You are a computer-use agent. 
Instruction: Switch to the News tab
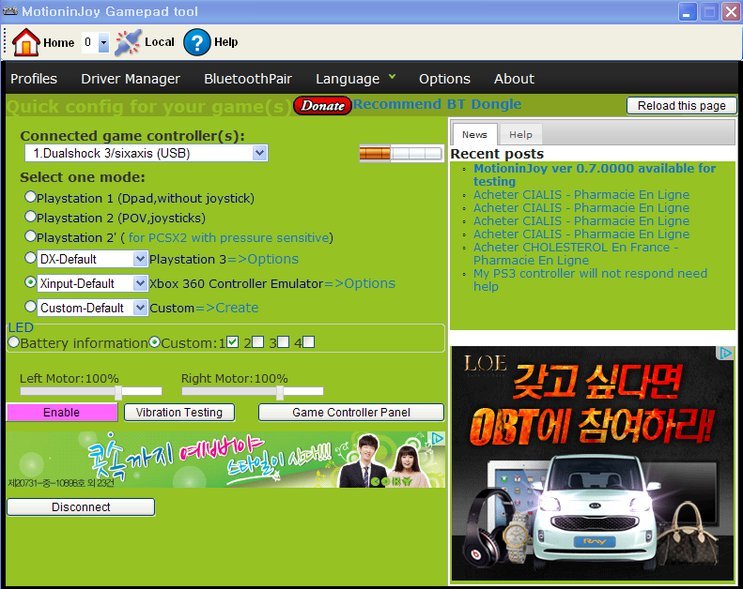coord(474,135)
